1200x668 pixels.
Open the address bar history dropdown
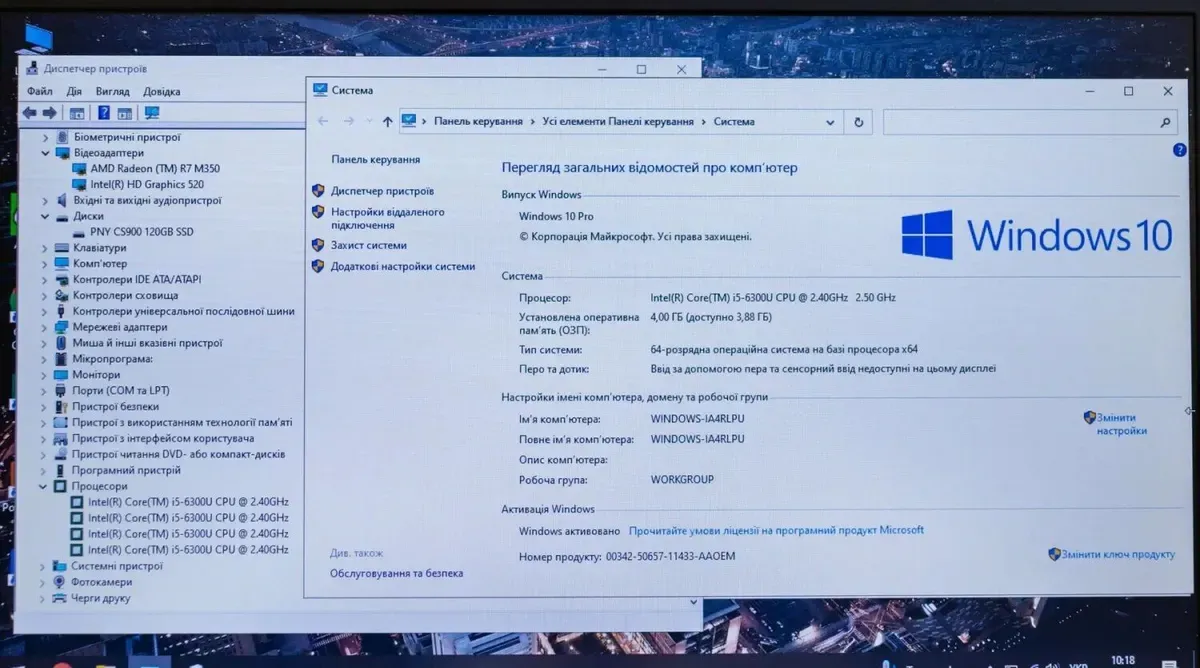coord(830,122)
